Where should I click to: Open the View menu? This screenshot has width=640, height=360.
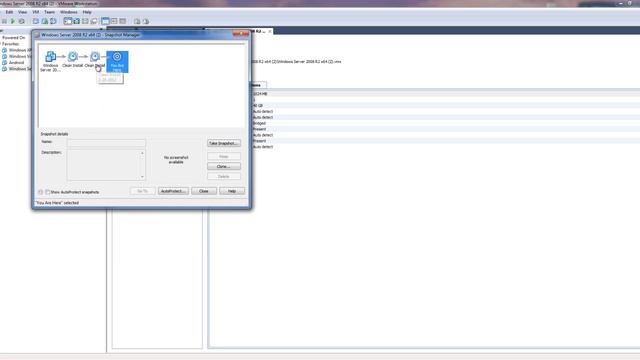tap(22, 12)
